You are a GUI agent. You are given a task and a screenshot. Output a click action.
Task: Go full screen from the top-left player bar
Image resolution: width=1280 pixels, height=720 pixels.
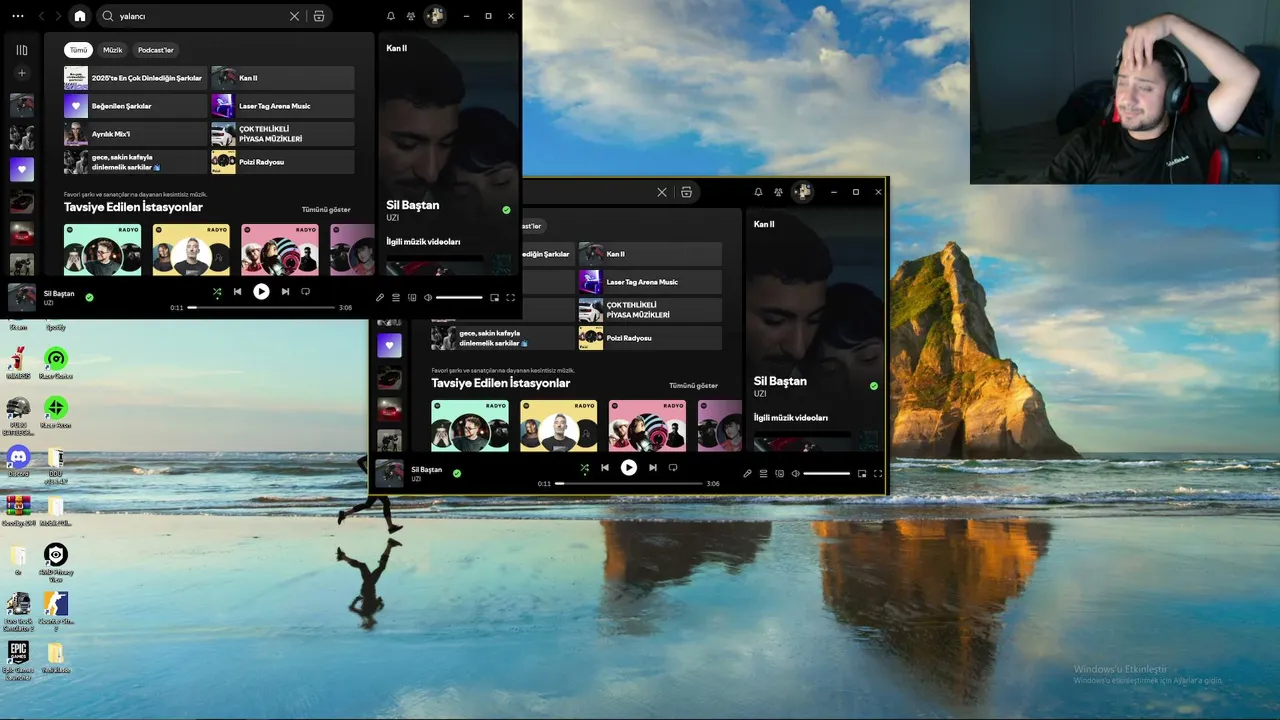(510, 297)
